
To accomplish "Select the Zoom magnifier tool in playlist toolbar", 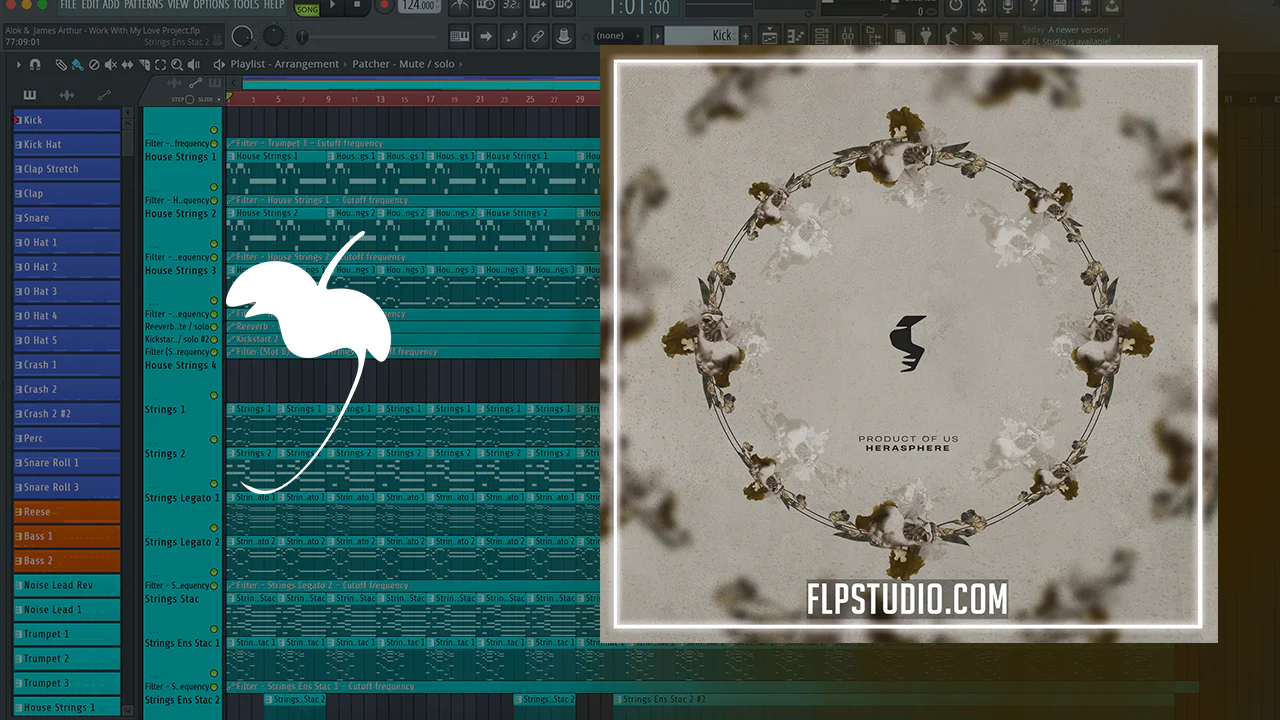I will click(x=179, y=64).
